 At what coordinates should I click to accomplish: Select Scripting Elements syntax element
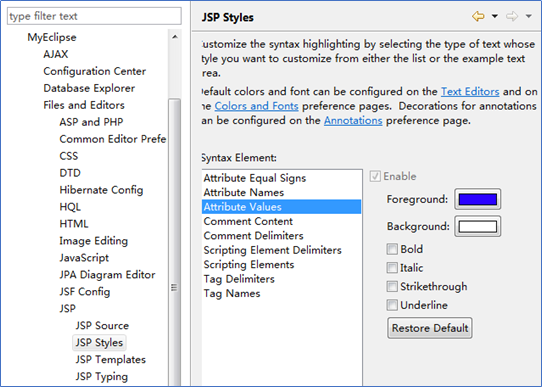pos(281,265)
